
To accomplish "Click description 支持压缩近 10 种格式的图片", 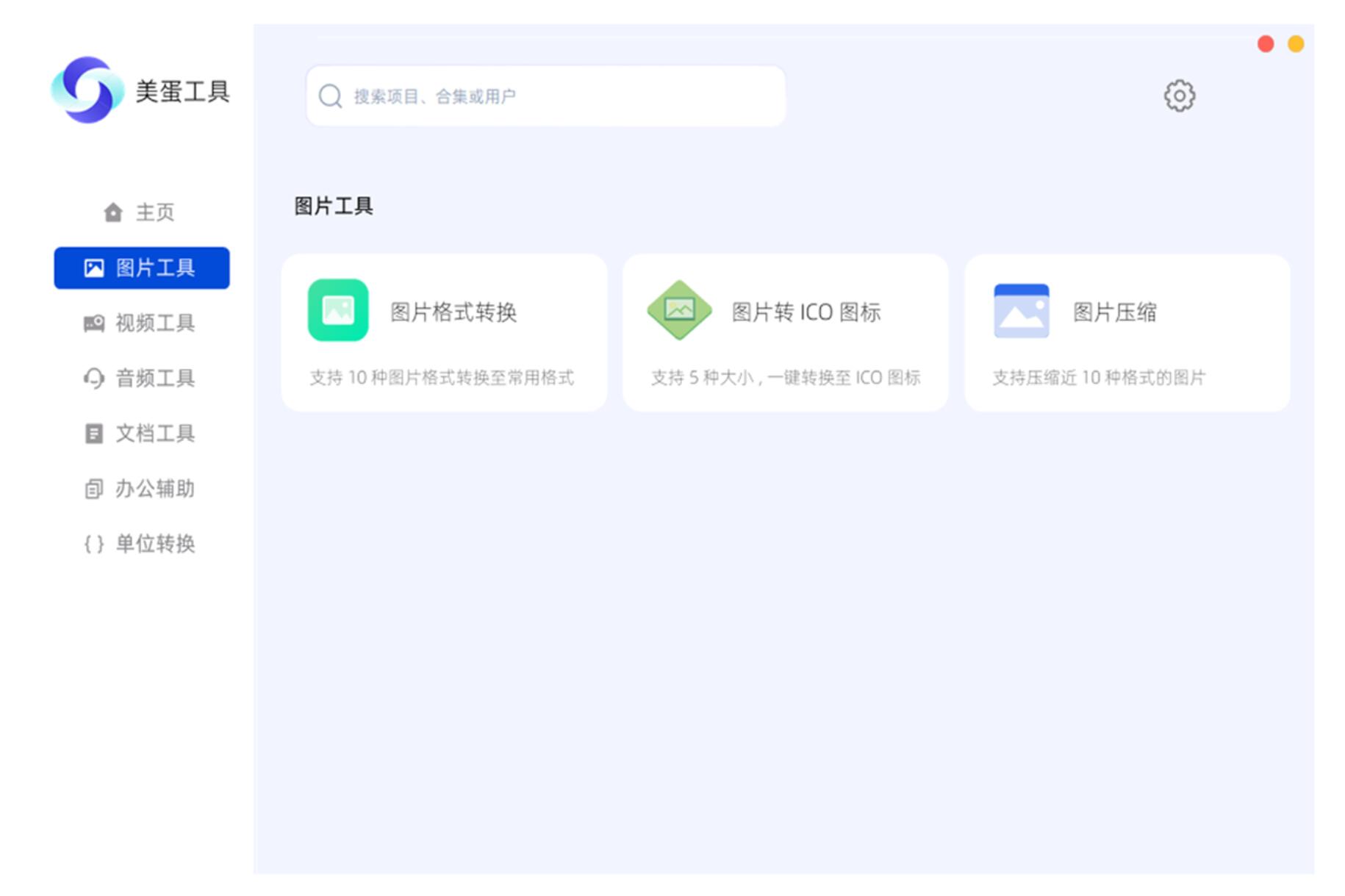I will pos(1099,378).
